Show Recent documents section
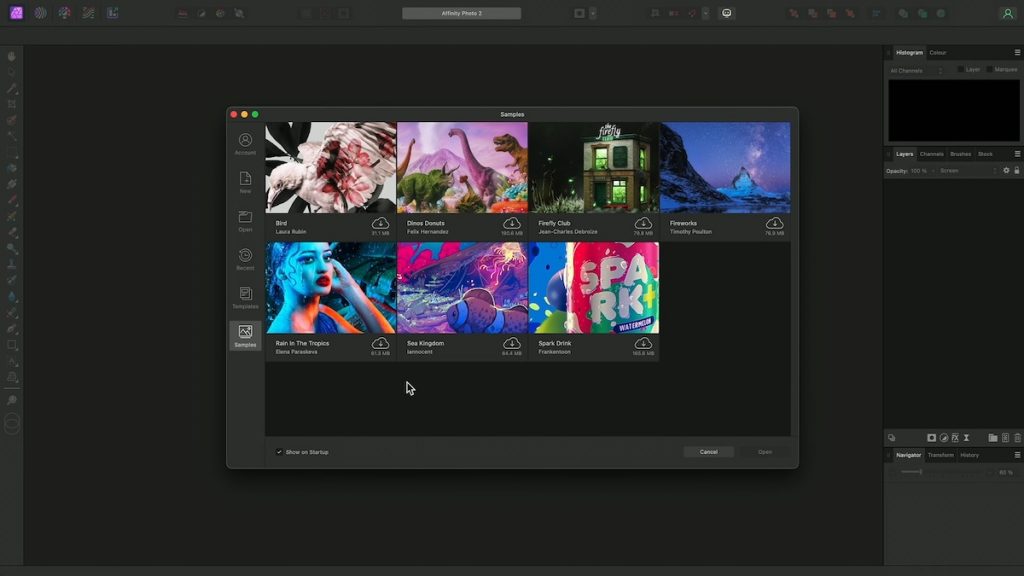 point(245,259)
